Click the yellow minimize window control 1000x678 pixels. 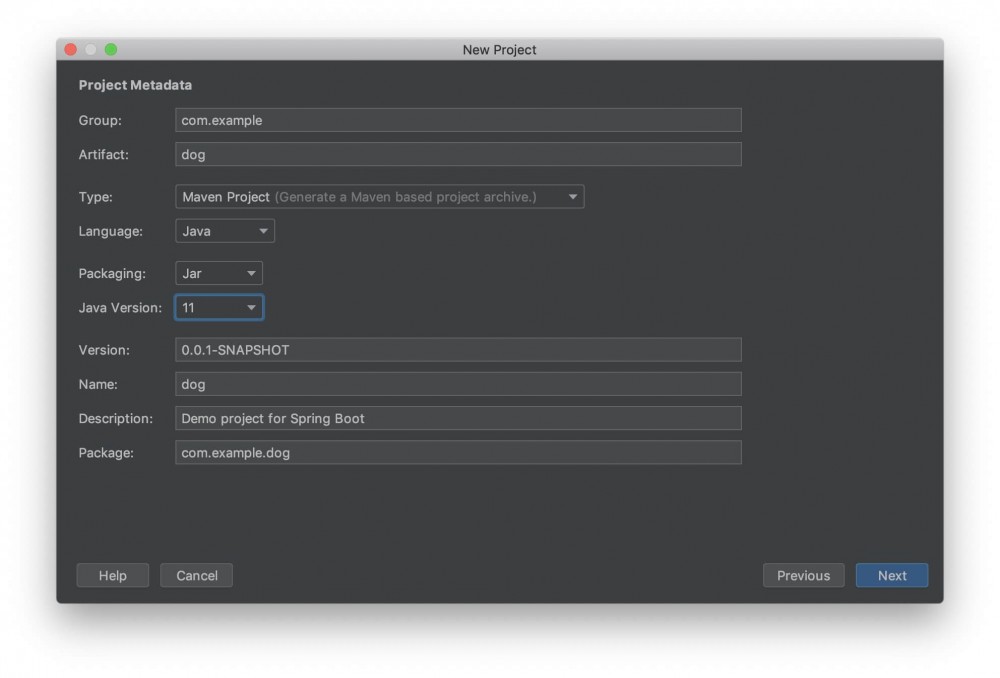pos(90,48)
